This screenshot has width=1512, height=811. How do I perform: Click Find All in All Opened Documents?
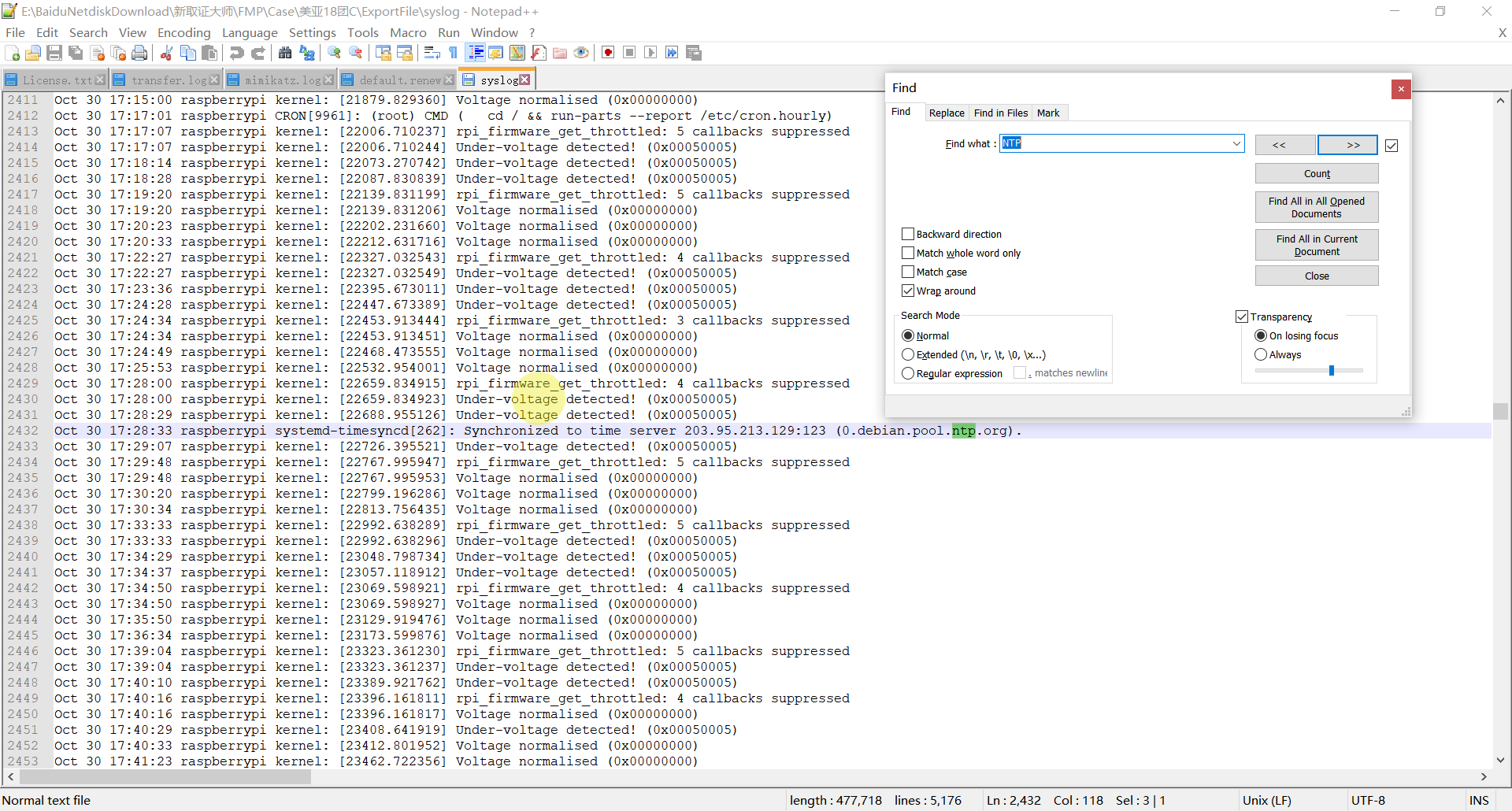[1317, 207]
